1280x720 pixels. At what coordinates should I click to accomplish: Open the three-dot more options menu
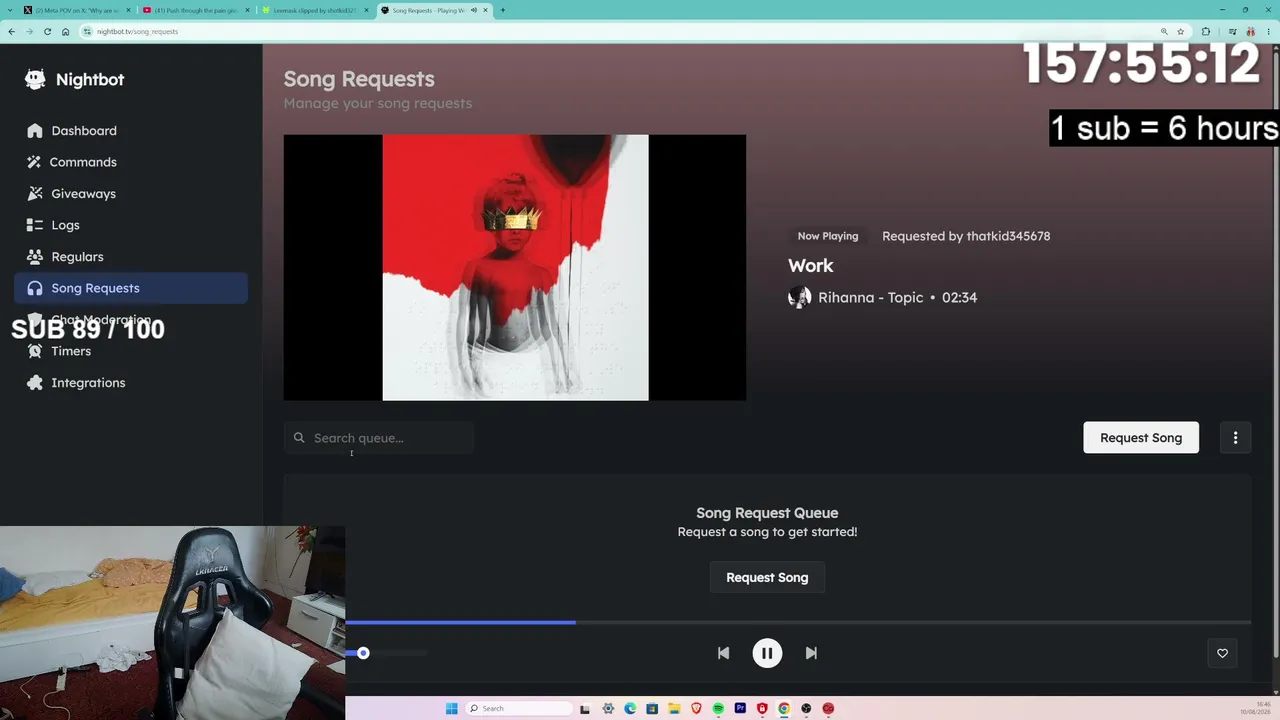1235,438
